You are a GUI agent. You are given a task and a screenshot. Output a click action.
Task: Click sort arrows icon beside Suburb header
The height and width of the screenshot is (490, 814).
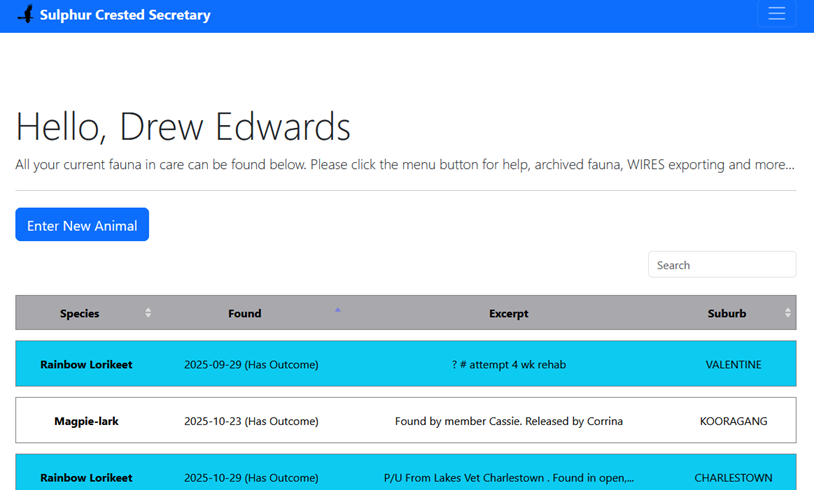[788, 313]
